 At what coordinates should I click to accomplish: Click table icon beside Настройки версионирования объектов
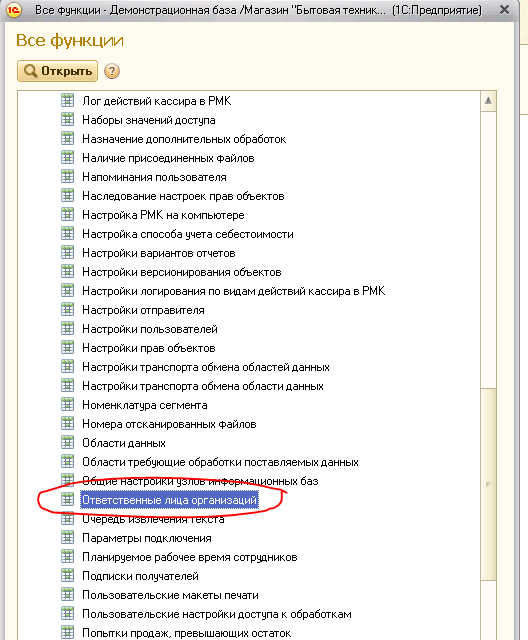click(67, 271)
